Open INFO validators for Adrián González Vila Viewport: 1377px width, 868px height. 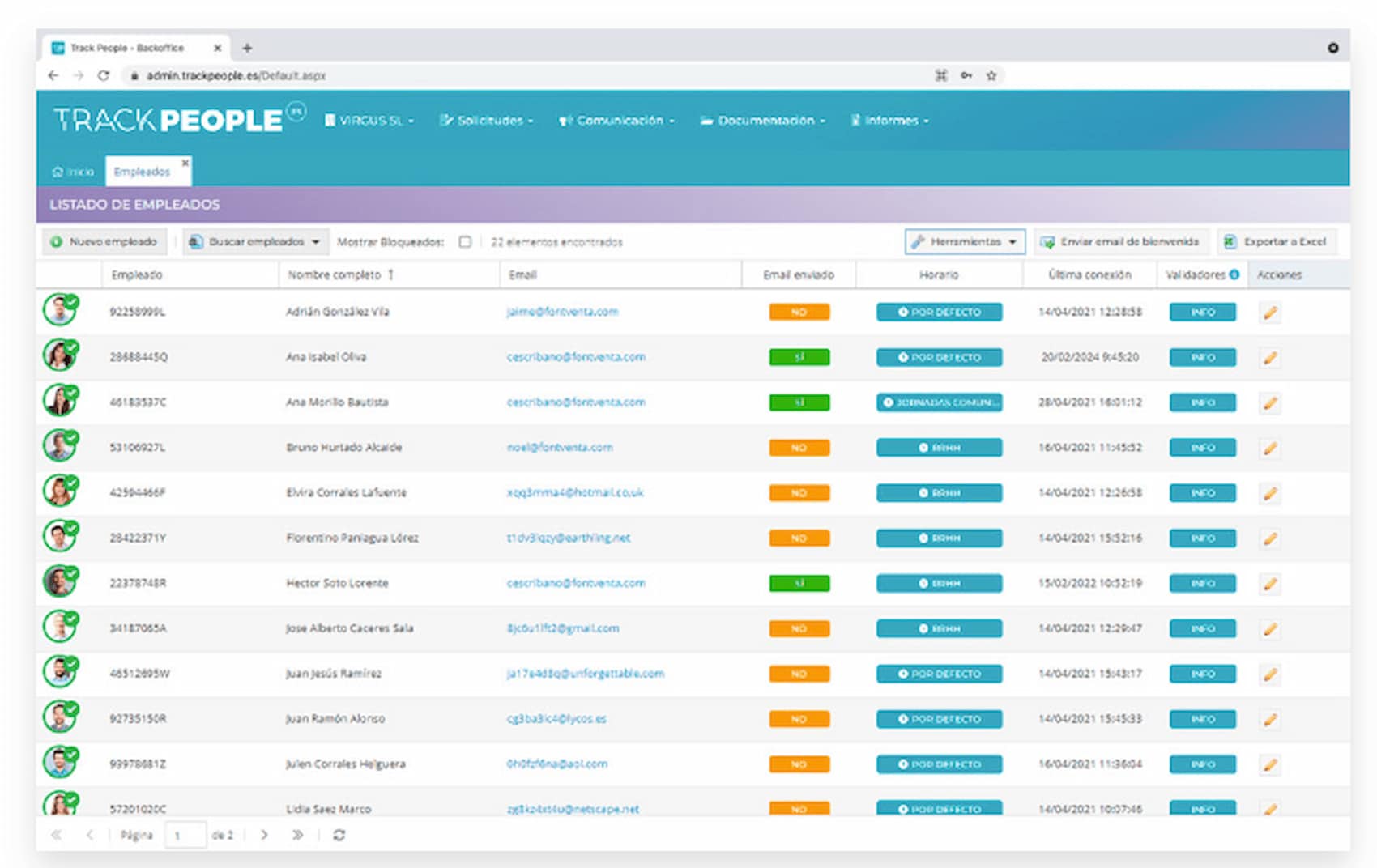pyautogui.click(x=1203, y=313)
